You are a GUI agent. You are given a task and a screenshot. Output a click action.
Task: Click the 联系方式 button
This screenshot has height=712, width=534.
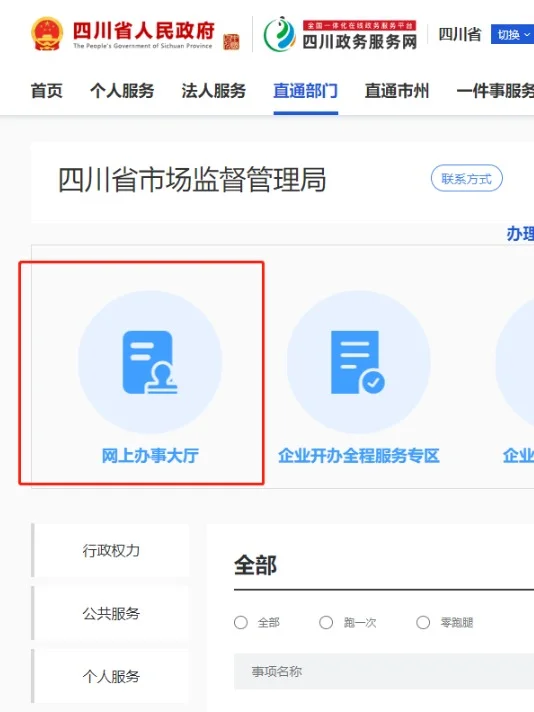pyautogui.click(x=466, y=178)
